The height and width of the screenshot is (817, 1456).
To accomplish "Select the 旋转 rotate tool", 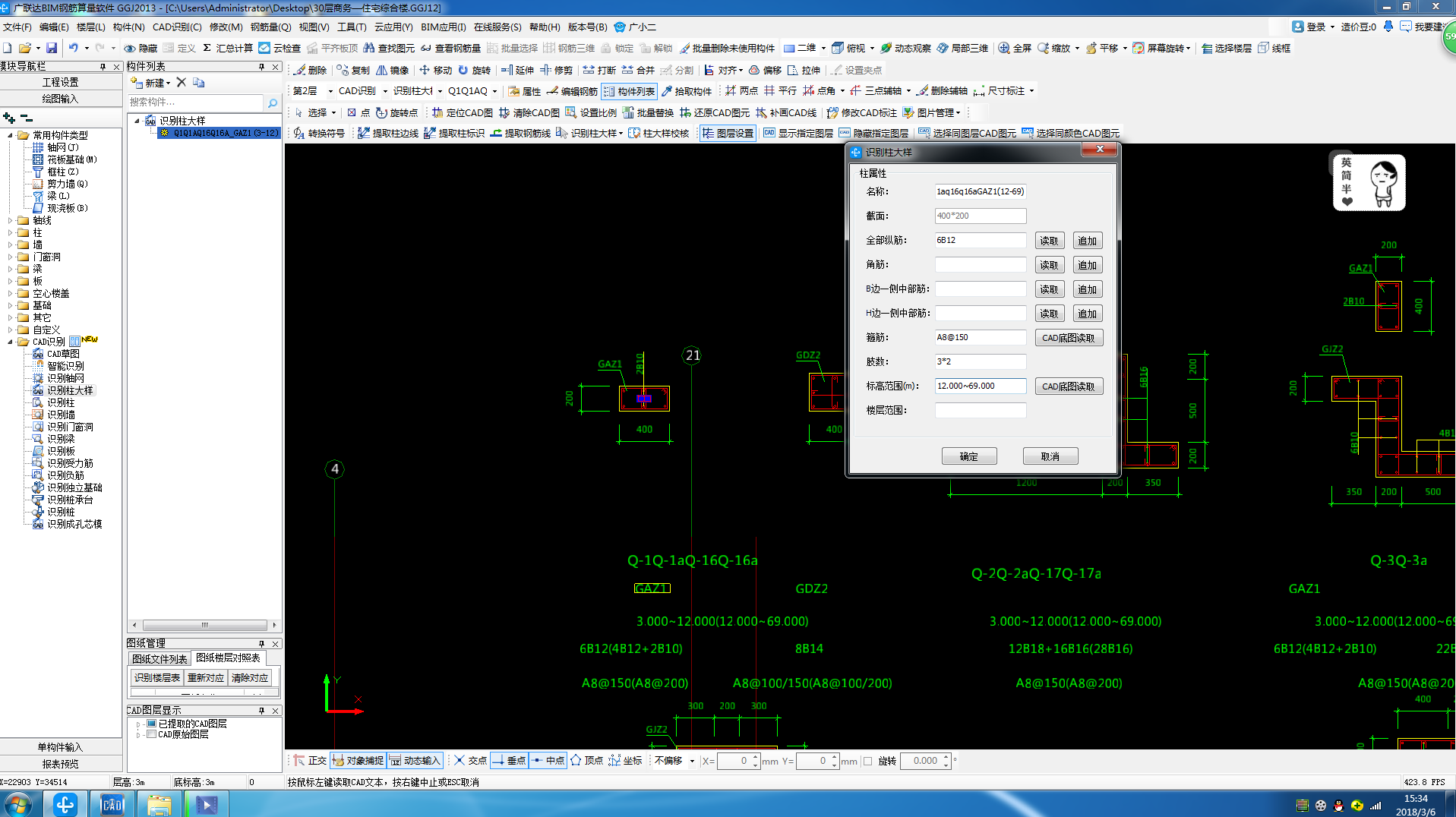I will 475,70.
